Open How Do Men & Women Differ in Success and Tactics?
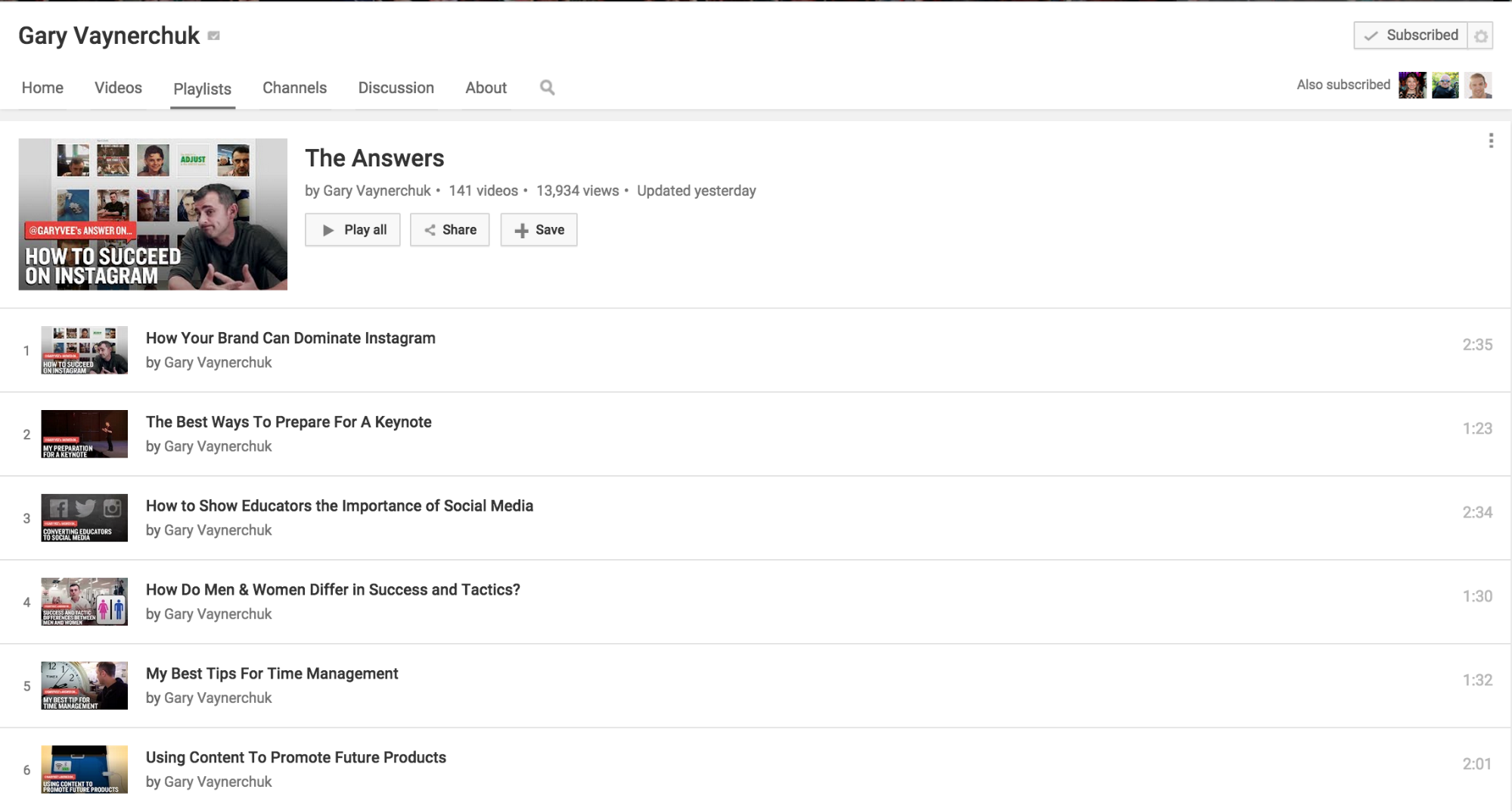 coord(333,590)
